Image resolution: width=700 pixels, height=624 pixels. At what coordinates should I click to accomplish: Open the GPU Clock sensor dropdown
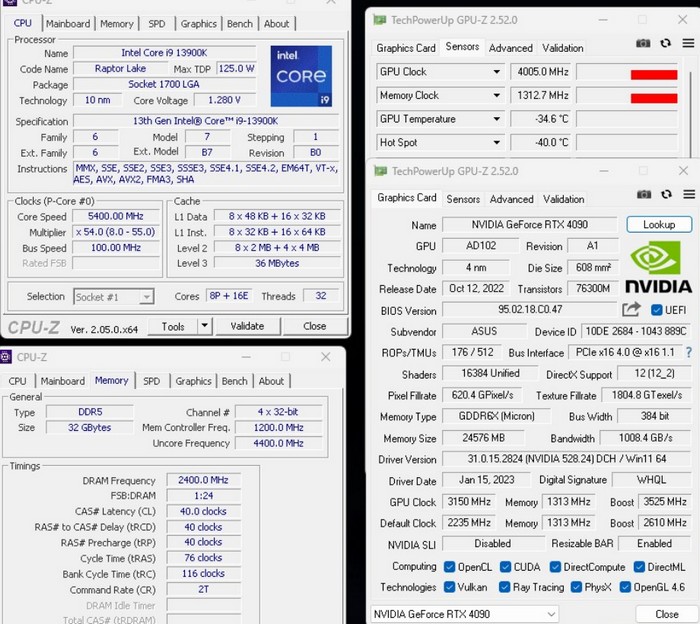coord(496,72)
